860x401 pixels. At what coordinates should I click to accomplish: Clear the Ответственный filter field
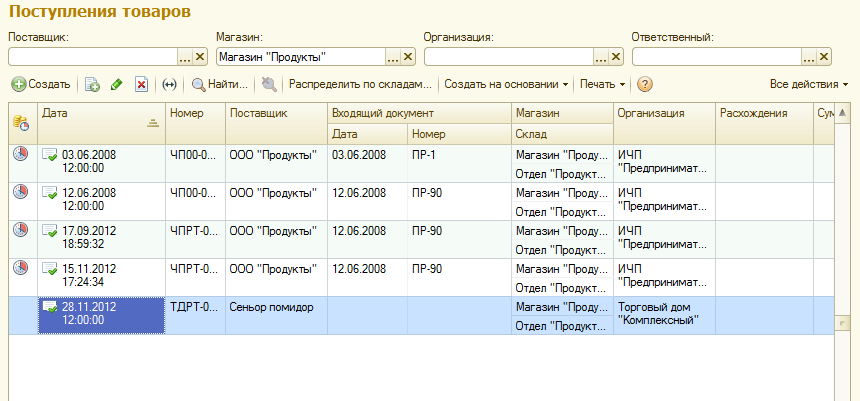point(824,57)
